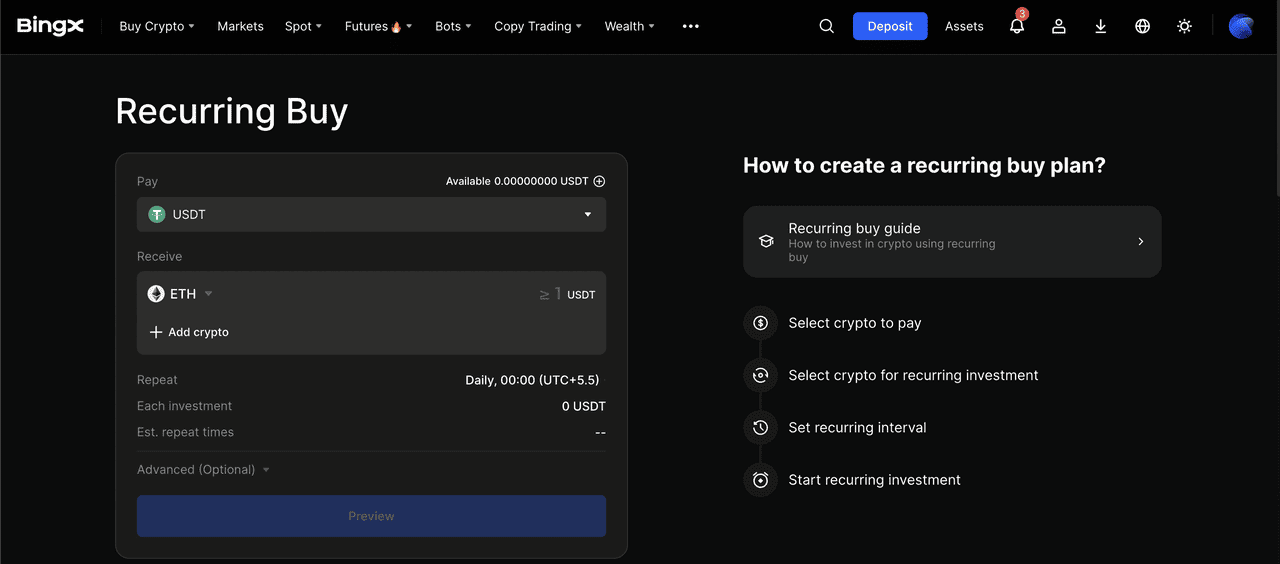Viewport: 1280px width, 564px height.
Task: Click the Deposit button
Action: point(890,26)
